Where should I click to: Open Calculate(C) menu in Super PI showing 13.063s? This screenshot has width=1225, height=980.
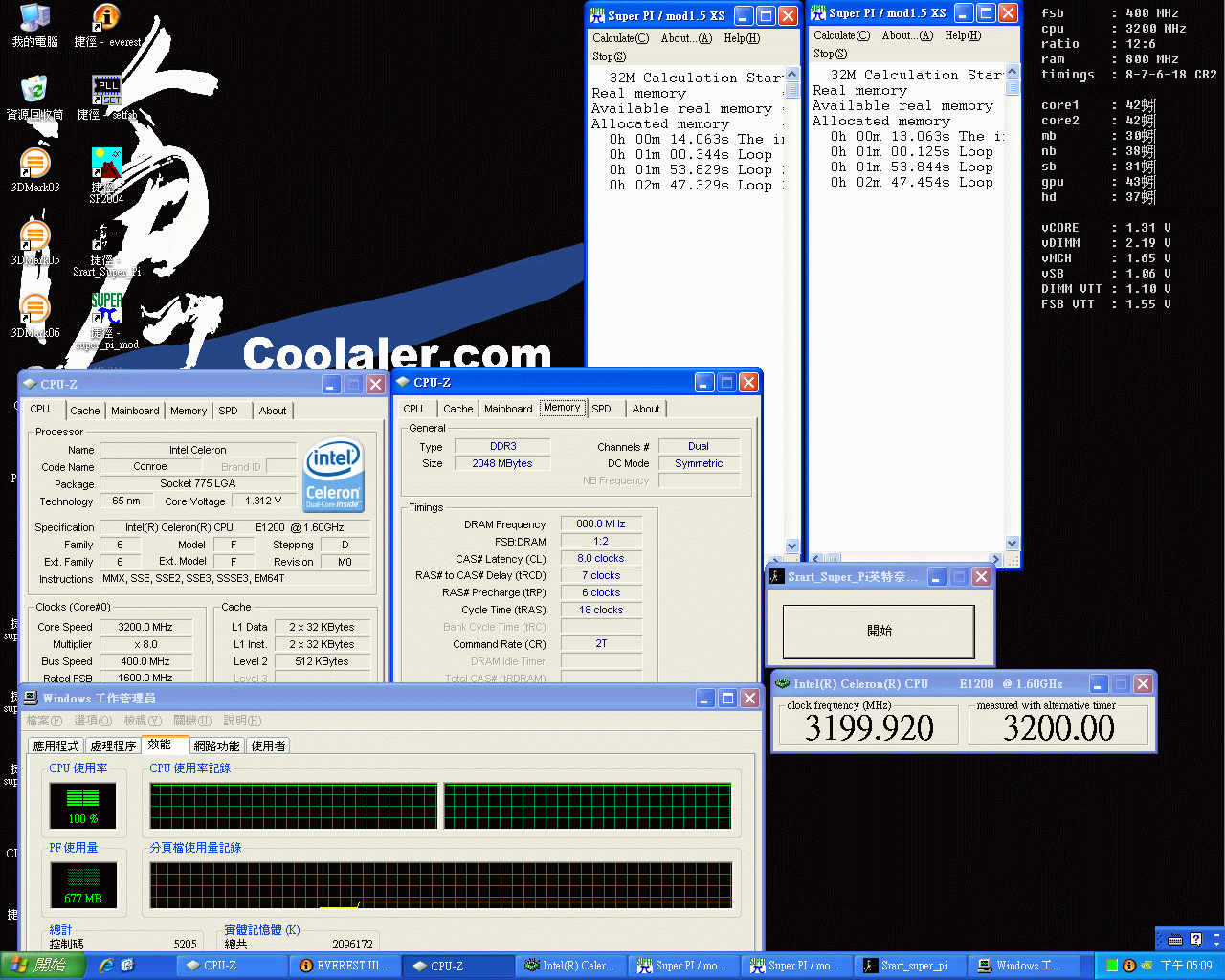click(841, 35)
